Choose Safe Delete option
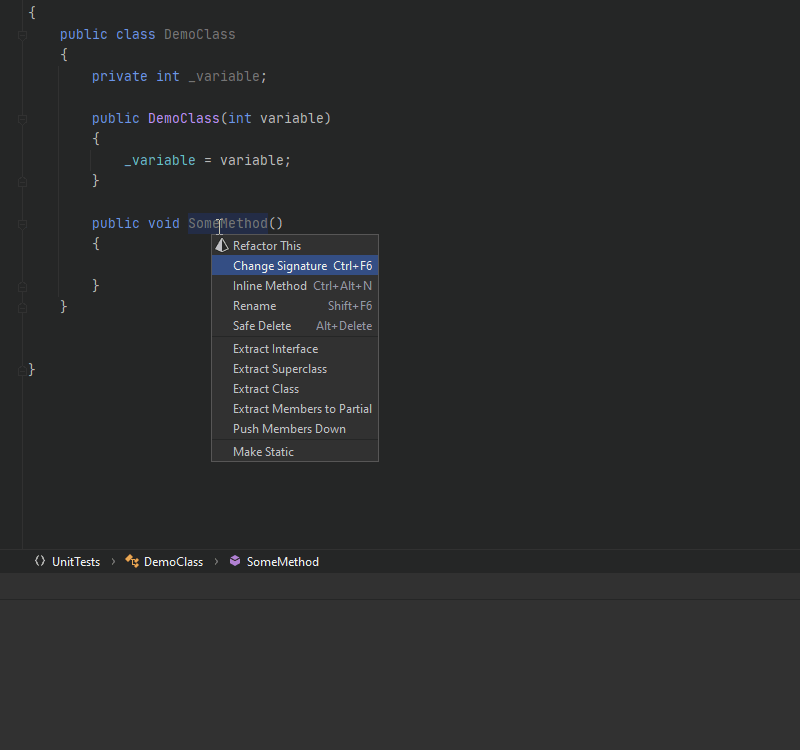This screenshot has width=800, height=750. [295, 326]
